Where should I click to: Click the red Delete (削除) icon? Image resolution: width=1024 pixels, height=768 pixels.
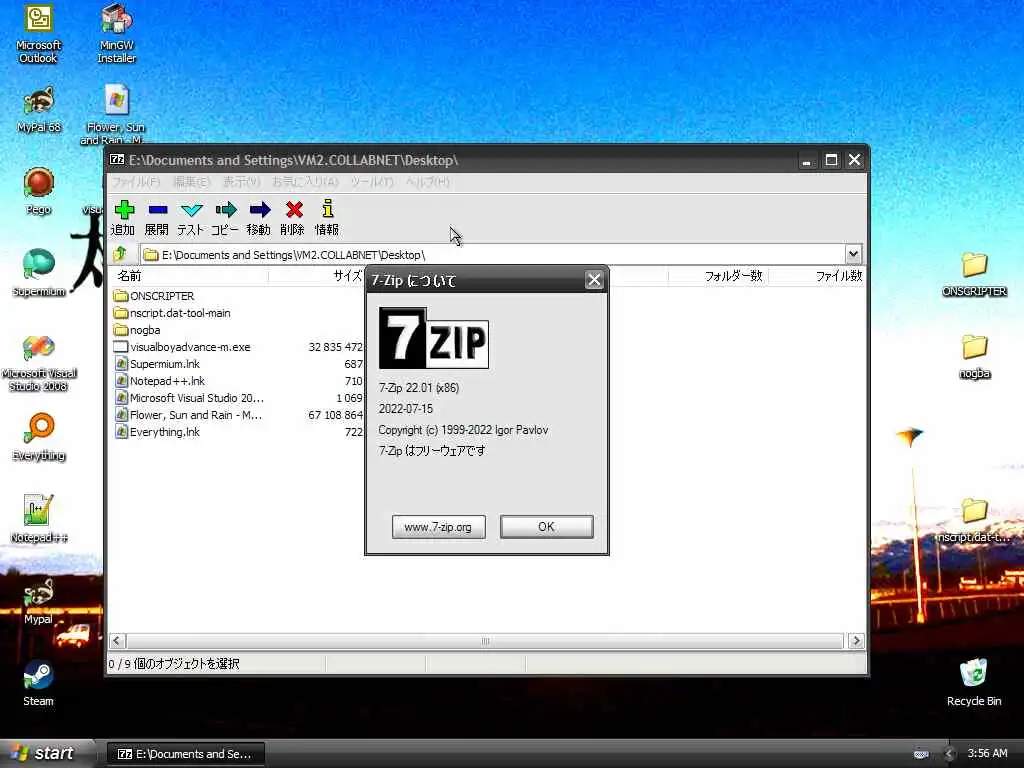pyautogui.click(x=294, y=210)
